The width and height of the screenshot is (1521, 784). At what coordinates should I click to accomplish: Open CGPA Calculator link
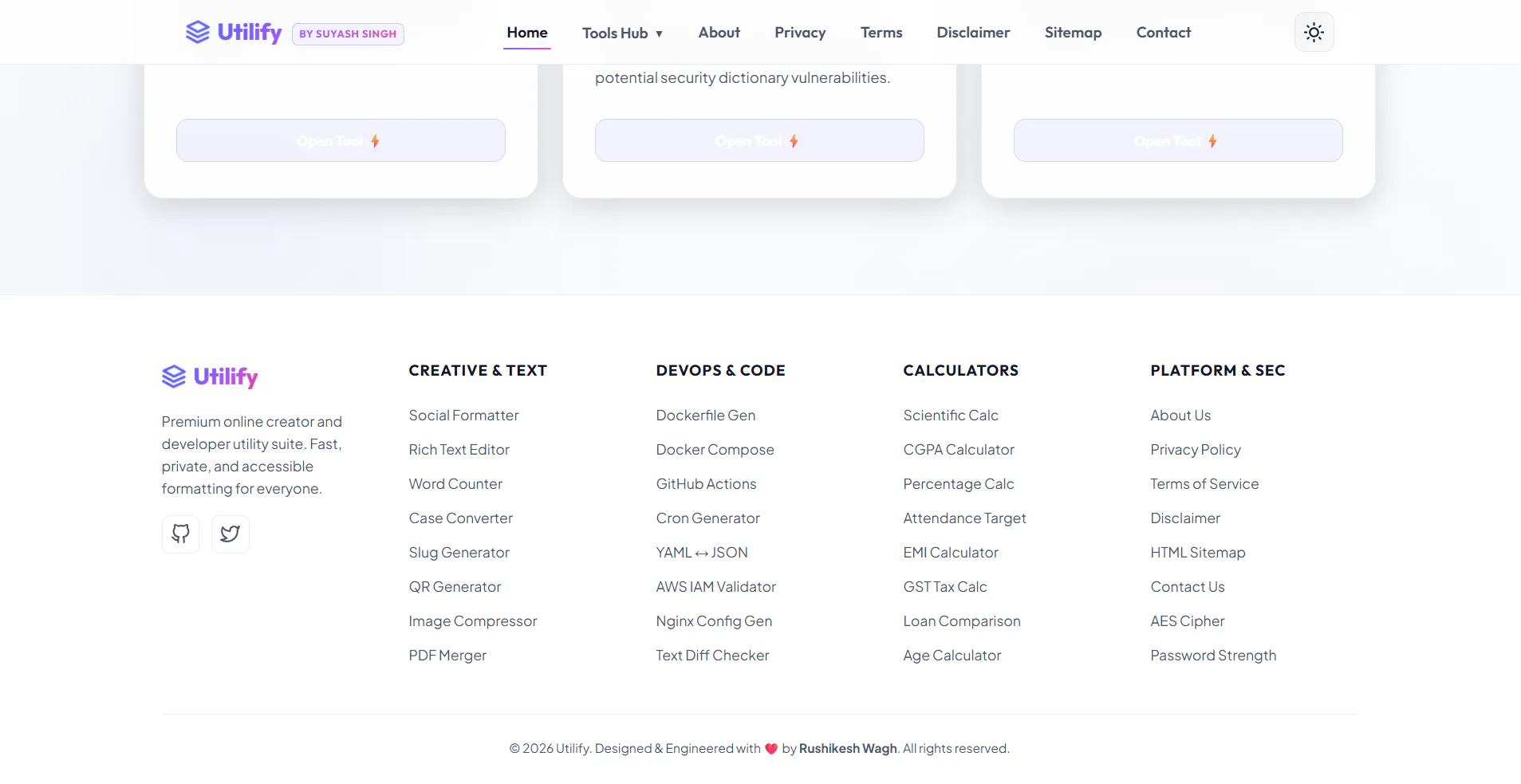[959, 450]
